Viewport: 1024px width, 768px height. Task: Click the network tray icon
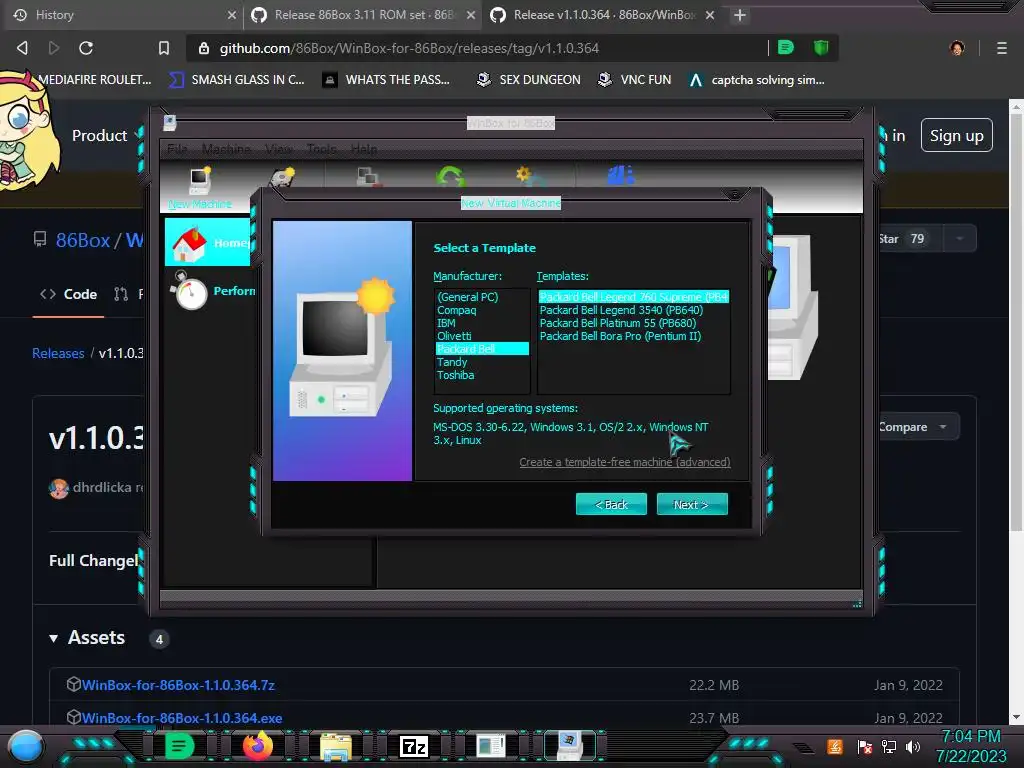pyautogui.click(x=889, y=746)
